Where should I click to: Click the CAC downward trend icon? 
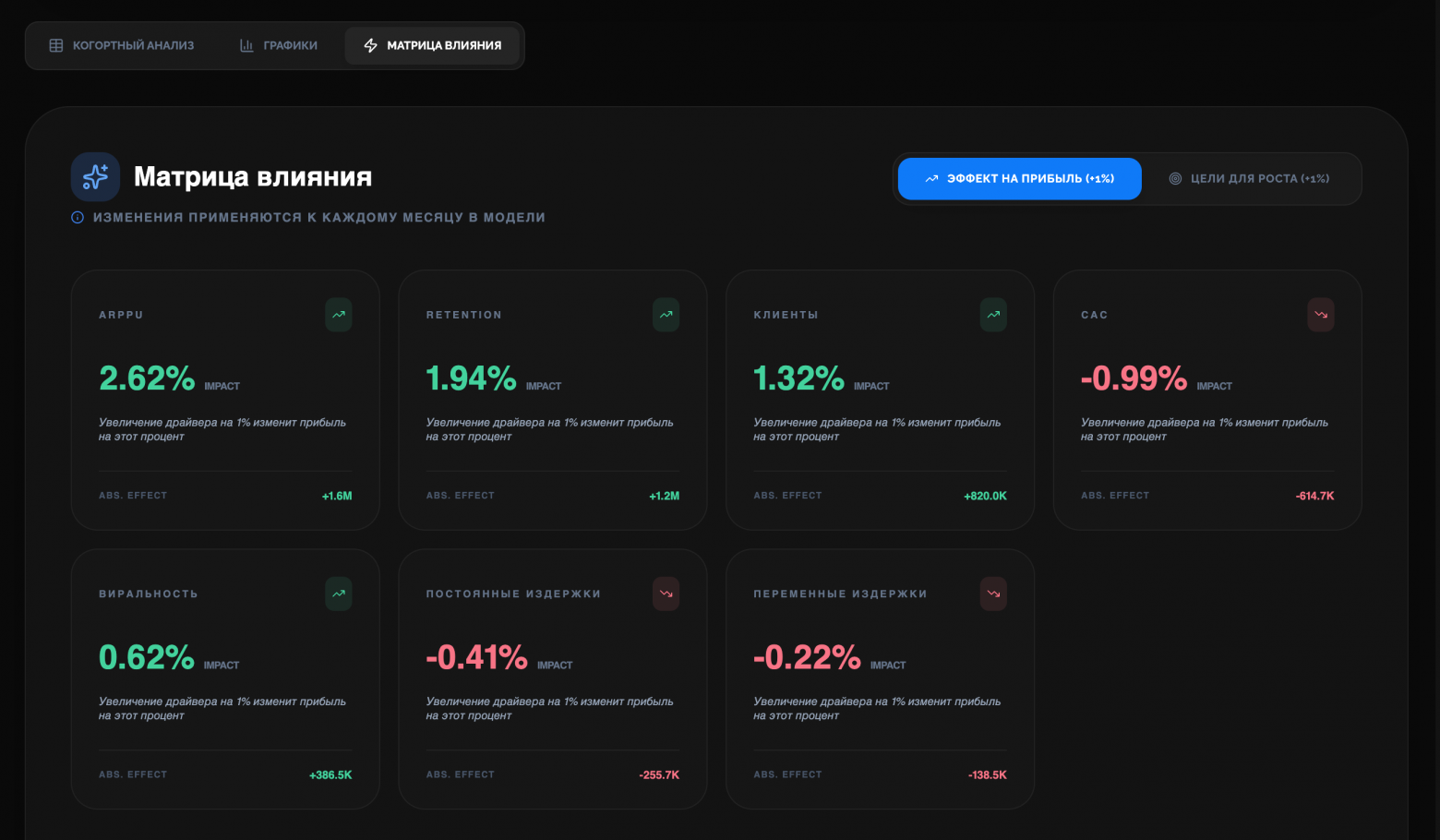tap(1320, 315)
